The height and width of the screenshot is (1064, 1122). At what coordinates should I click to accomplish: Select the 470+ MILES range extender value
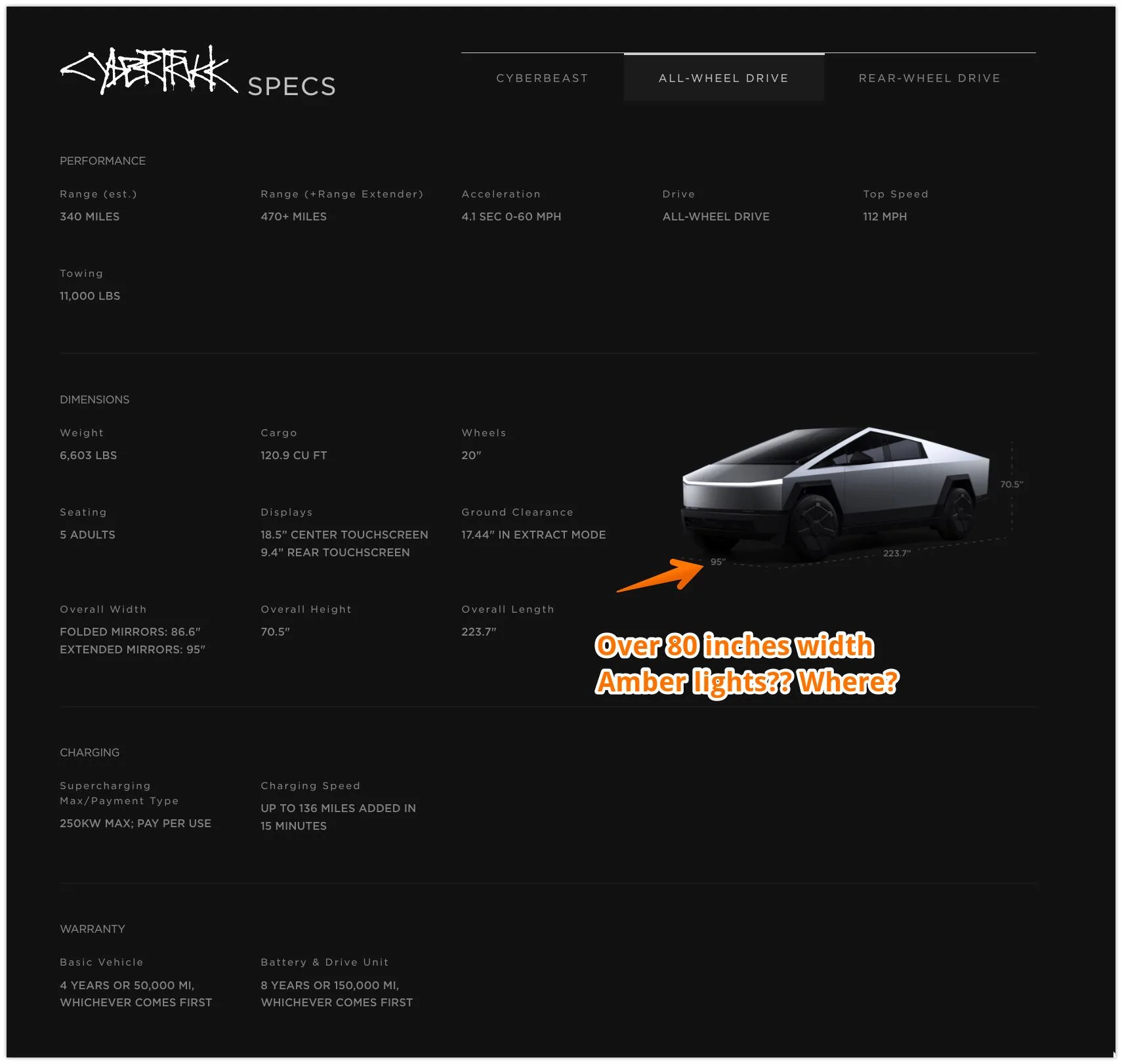click(x=293, y=216)
